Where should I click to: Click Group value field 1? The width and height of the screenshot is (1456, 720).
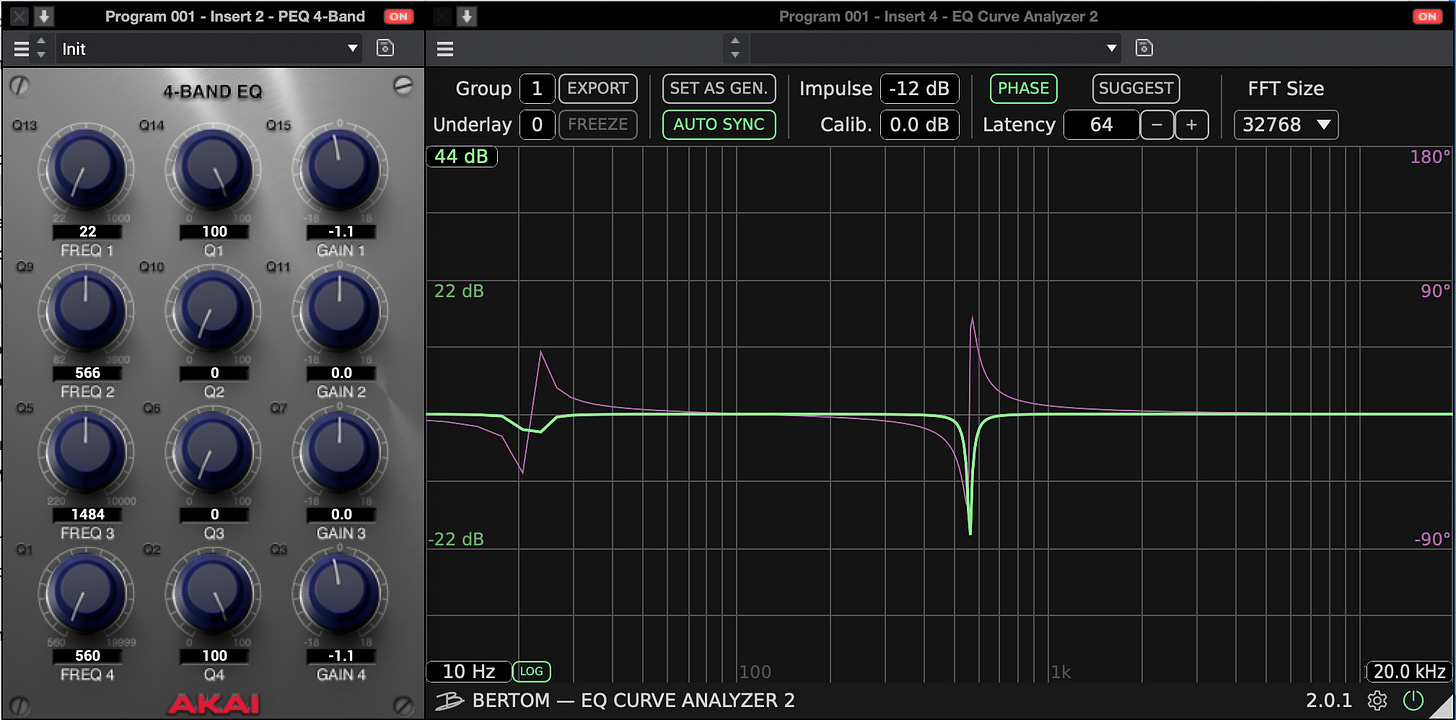pos(537,88)
